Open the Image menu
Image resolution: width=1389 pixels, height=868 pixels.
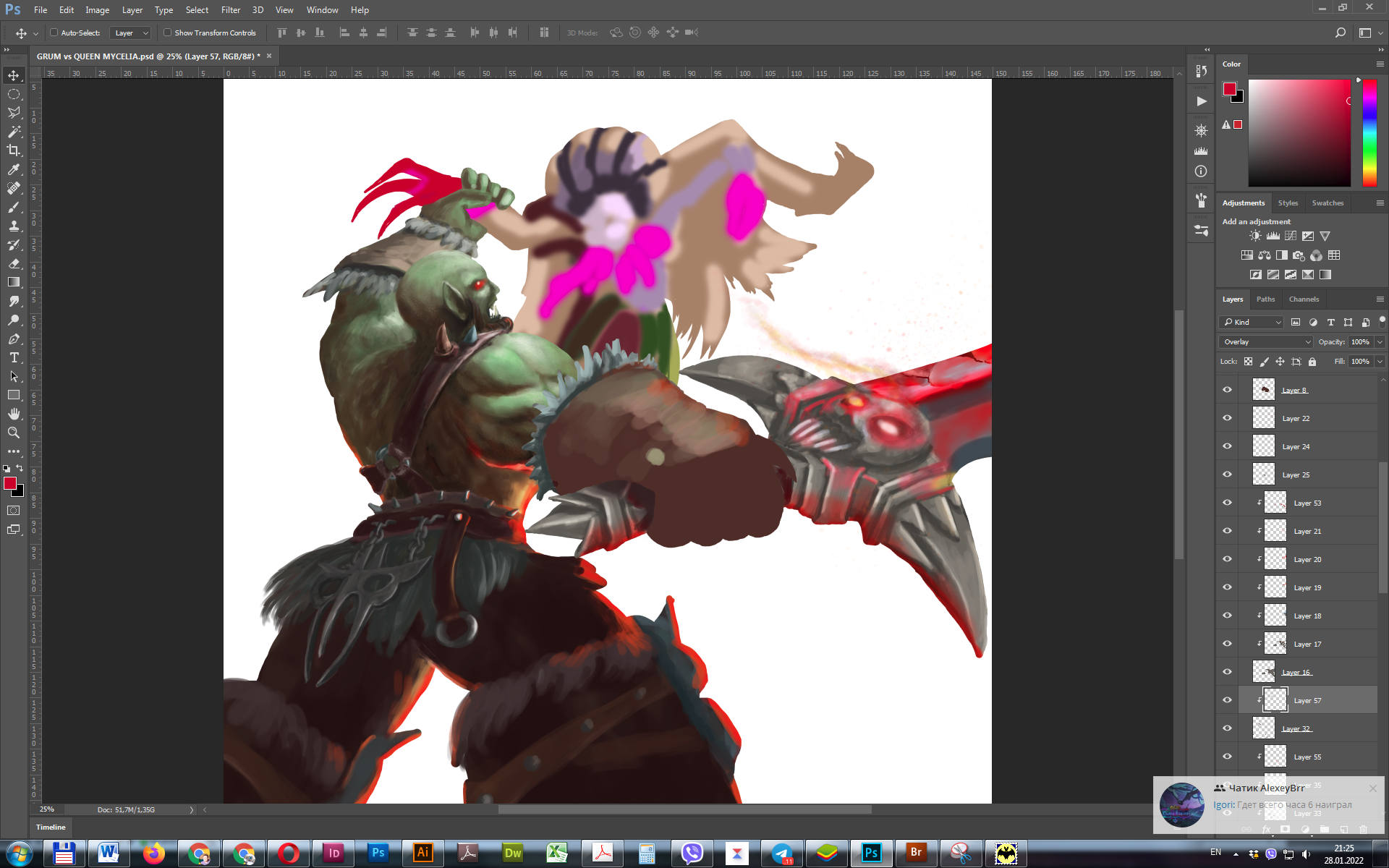tap(97, 10)
